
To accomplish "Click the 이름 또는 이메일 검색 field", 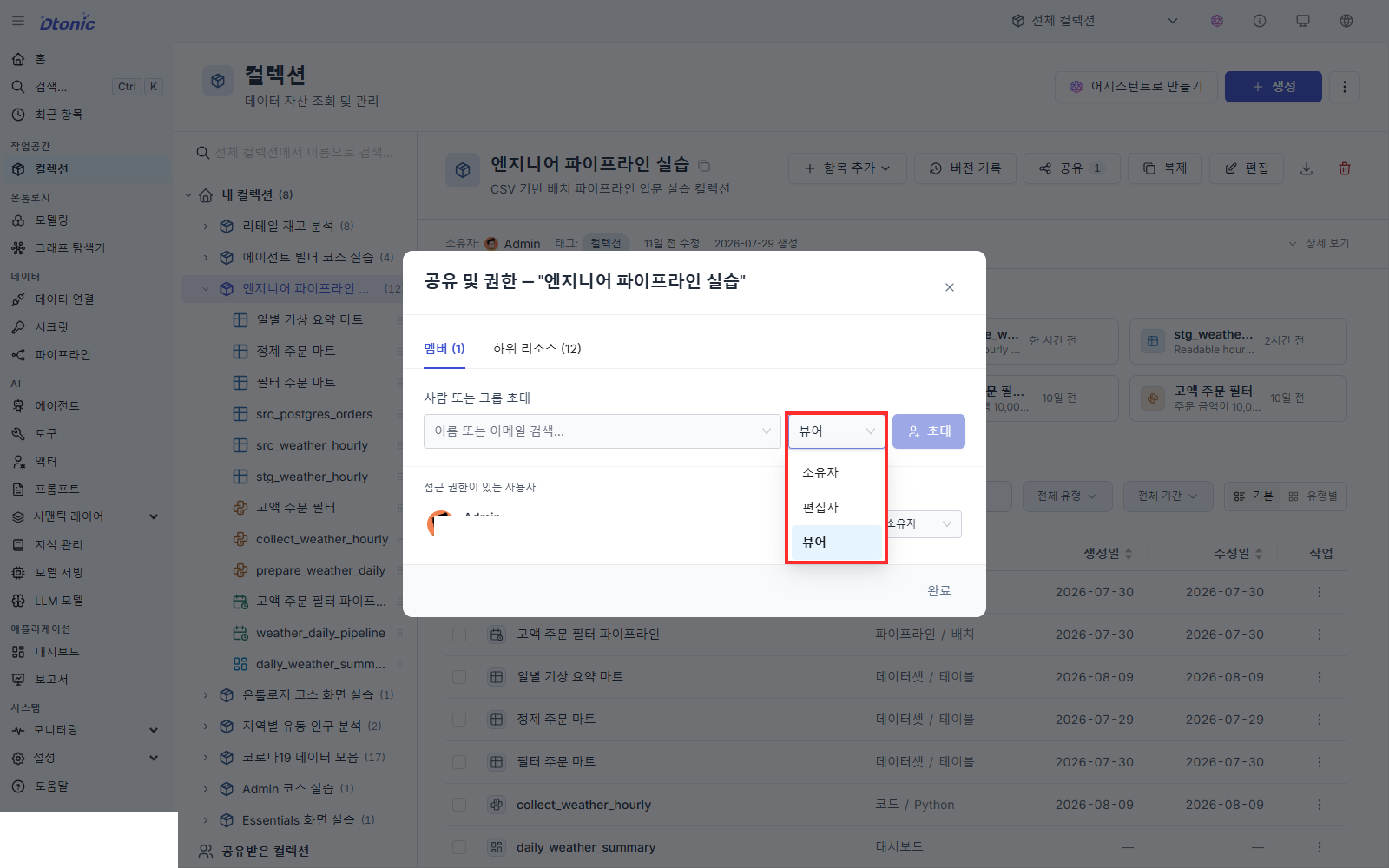I will (602, 431).
